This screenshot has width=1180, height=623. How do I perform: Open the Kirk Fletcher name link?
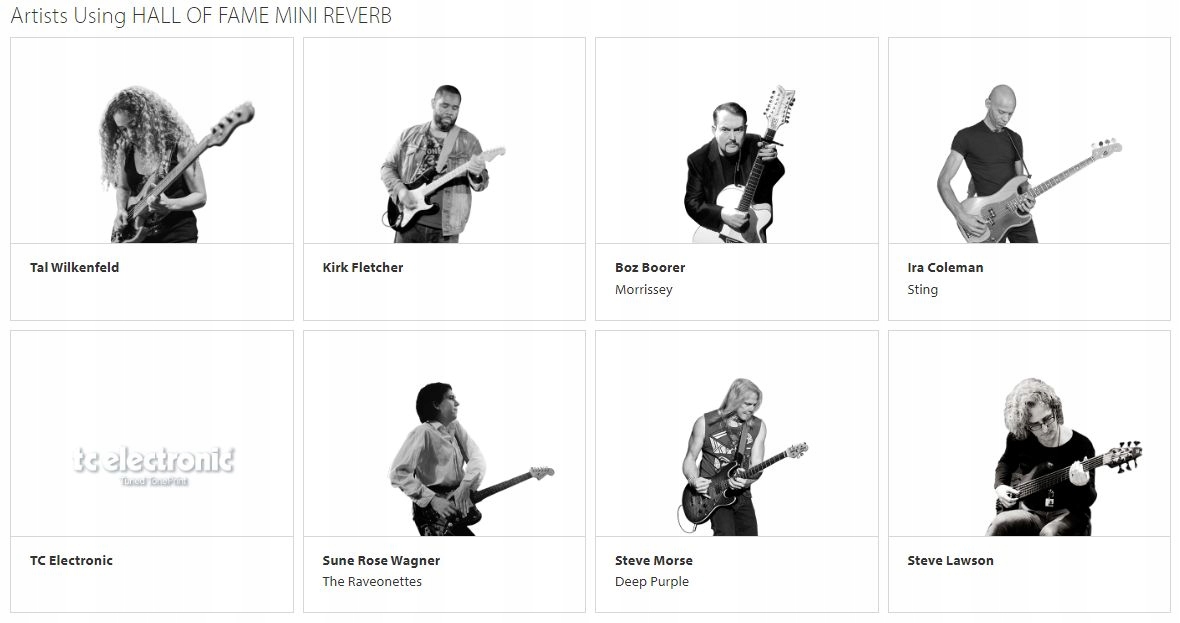tap(363, 267)
